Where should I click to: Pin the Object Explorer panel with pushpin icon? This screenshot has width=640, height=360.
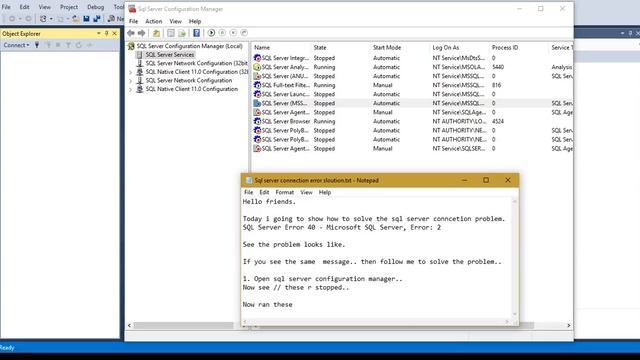[x=107, y=33]
